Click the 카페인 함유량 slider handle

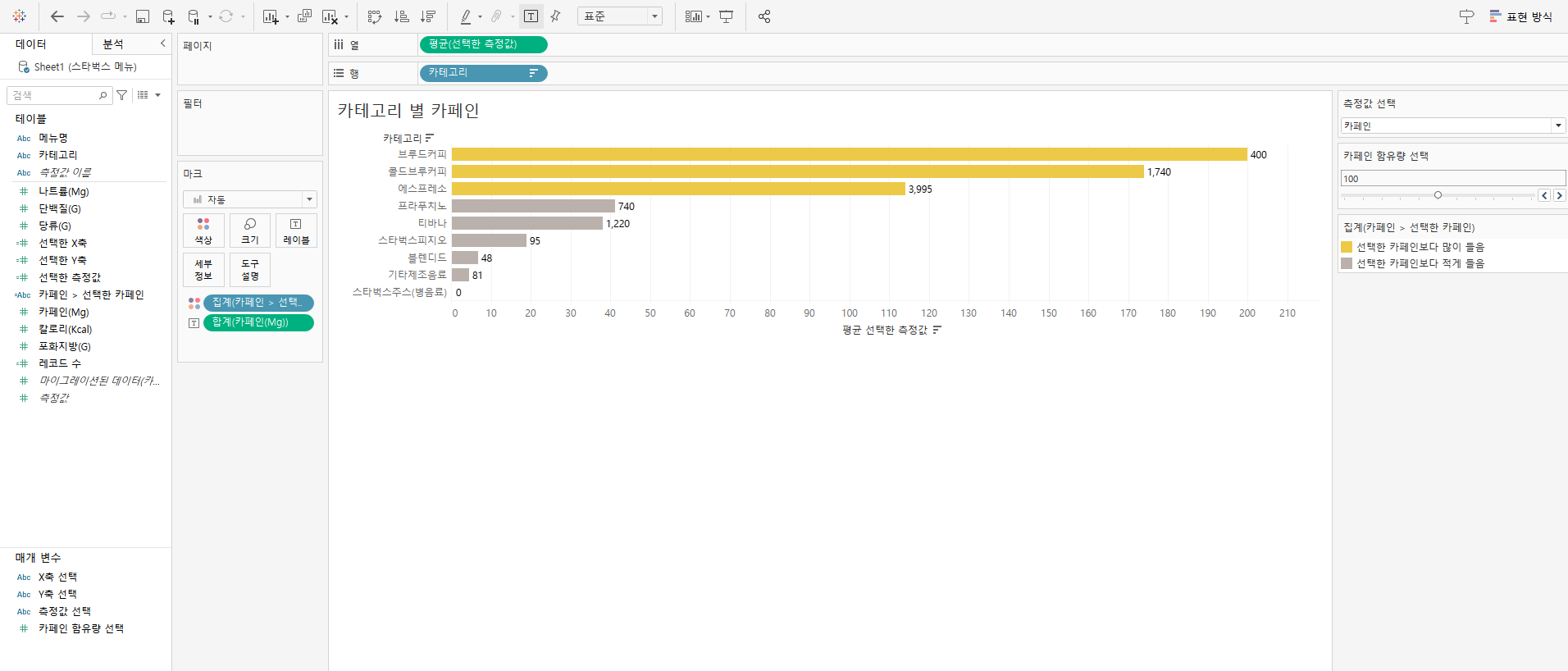(x=1438, y=195)
